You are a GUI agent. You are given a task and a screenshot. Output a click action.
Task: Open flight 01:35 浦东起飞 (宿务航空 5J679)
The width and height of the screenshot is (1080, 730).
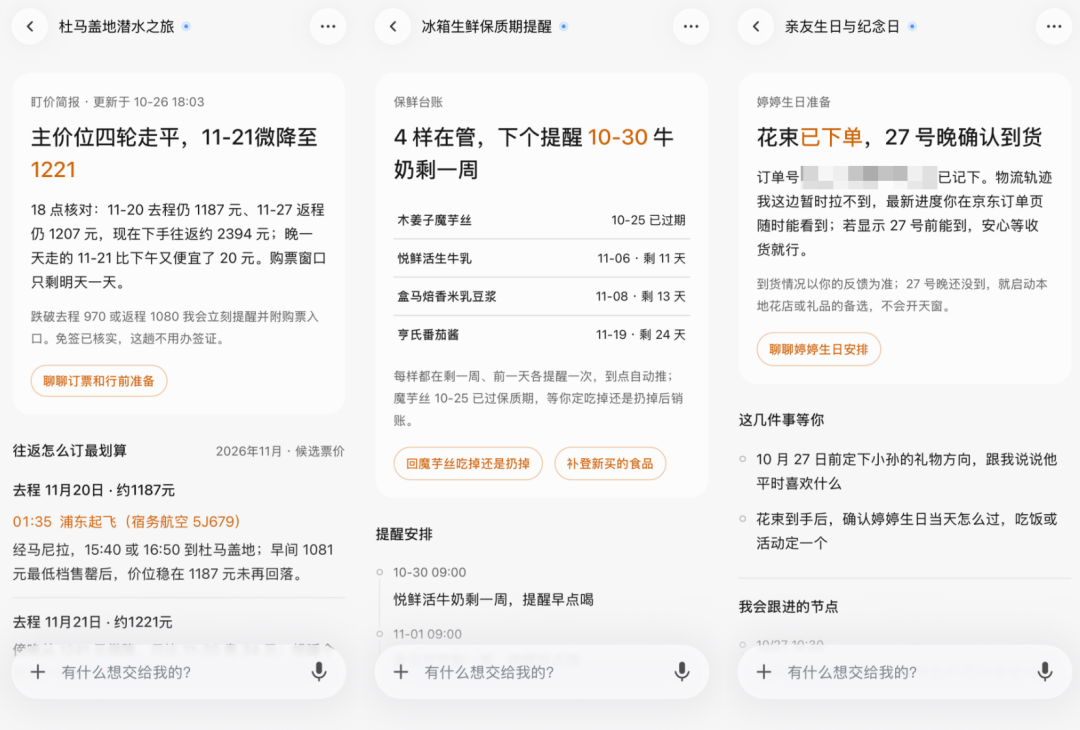tap(126, 521)
